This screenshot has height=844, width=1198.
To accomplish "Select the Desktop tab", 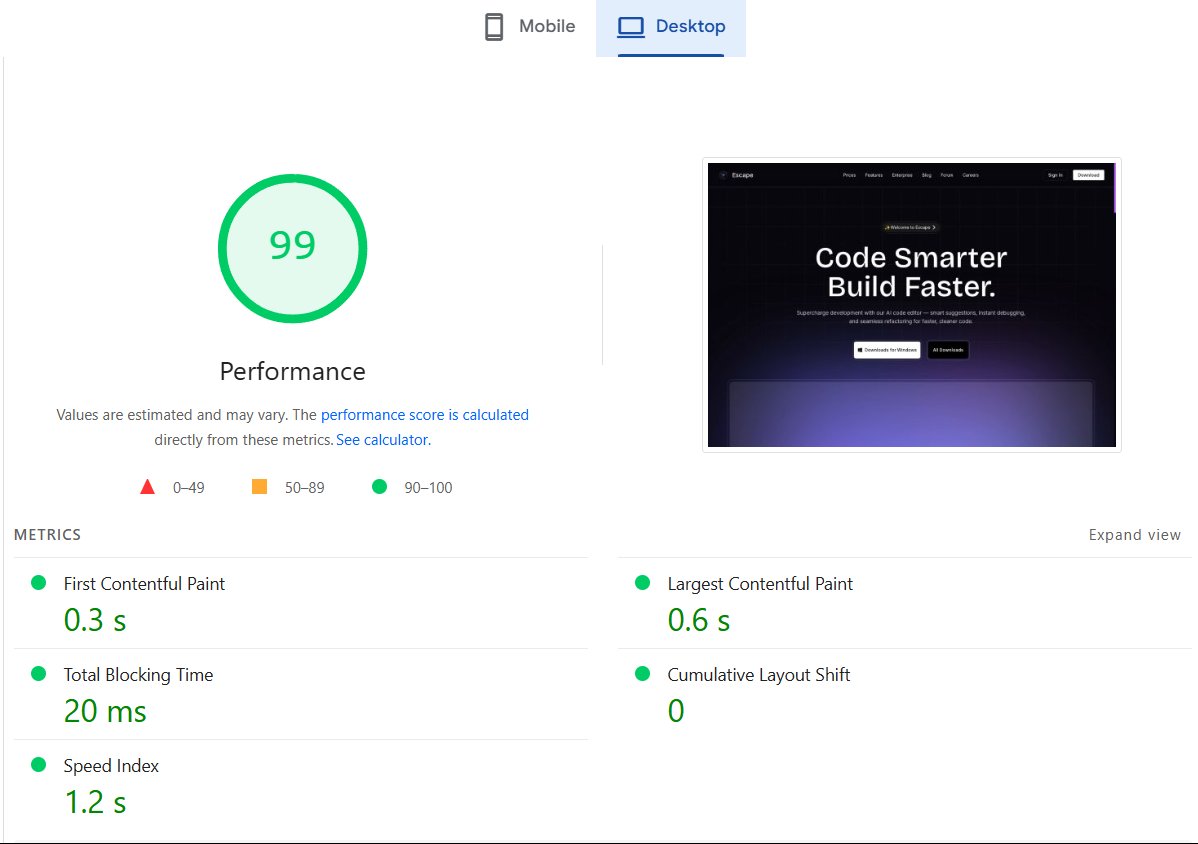I will point(671,27).
